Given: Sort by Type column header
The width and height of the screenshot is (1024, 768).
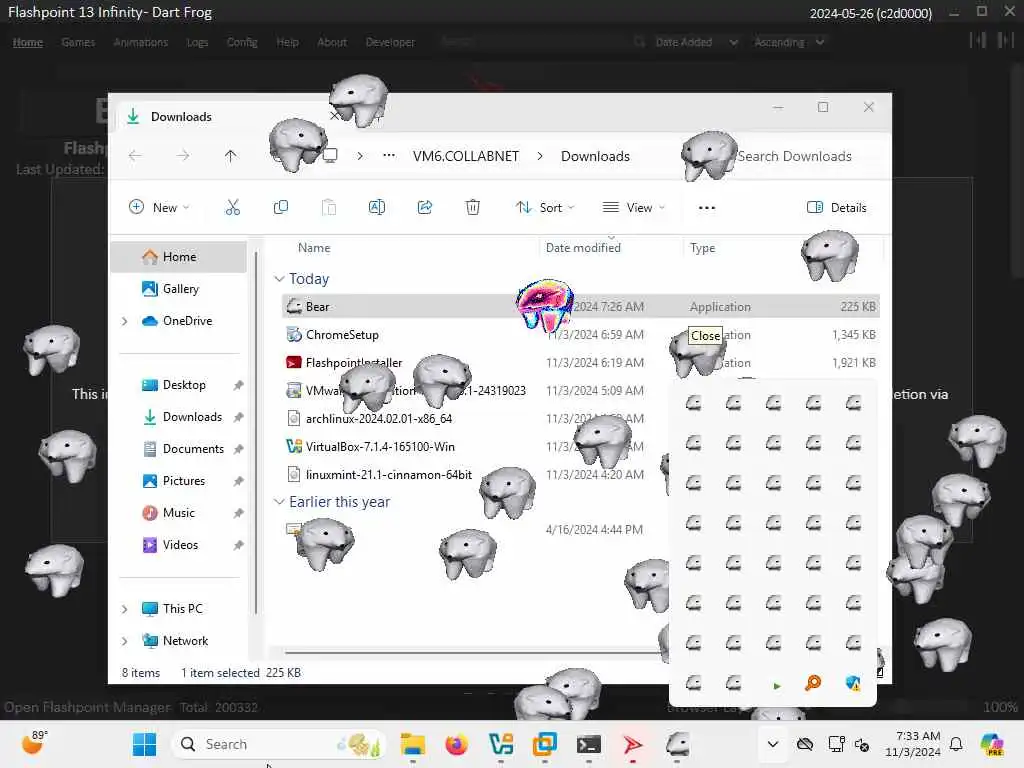Looking at the screenshot, I should [703, 248].
